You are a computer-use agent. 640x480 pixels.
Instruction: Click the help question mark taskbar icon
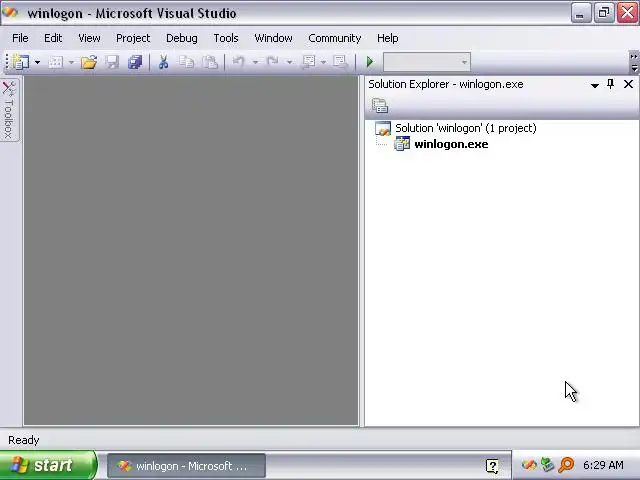pyautogui.click(x=492, y=466)
